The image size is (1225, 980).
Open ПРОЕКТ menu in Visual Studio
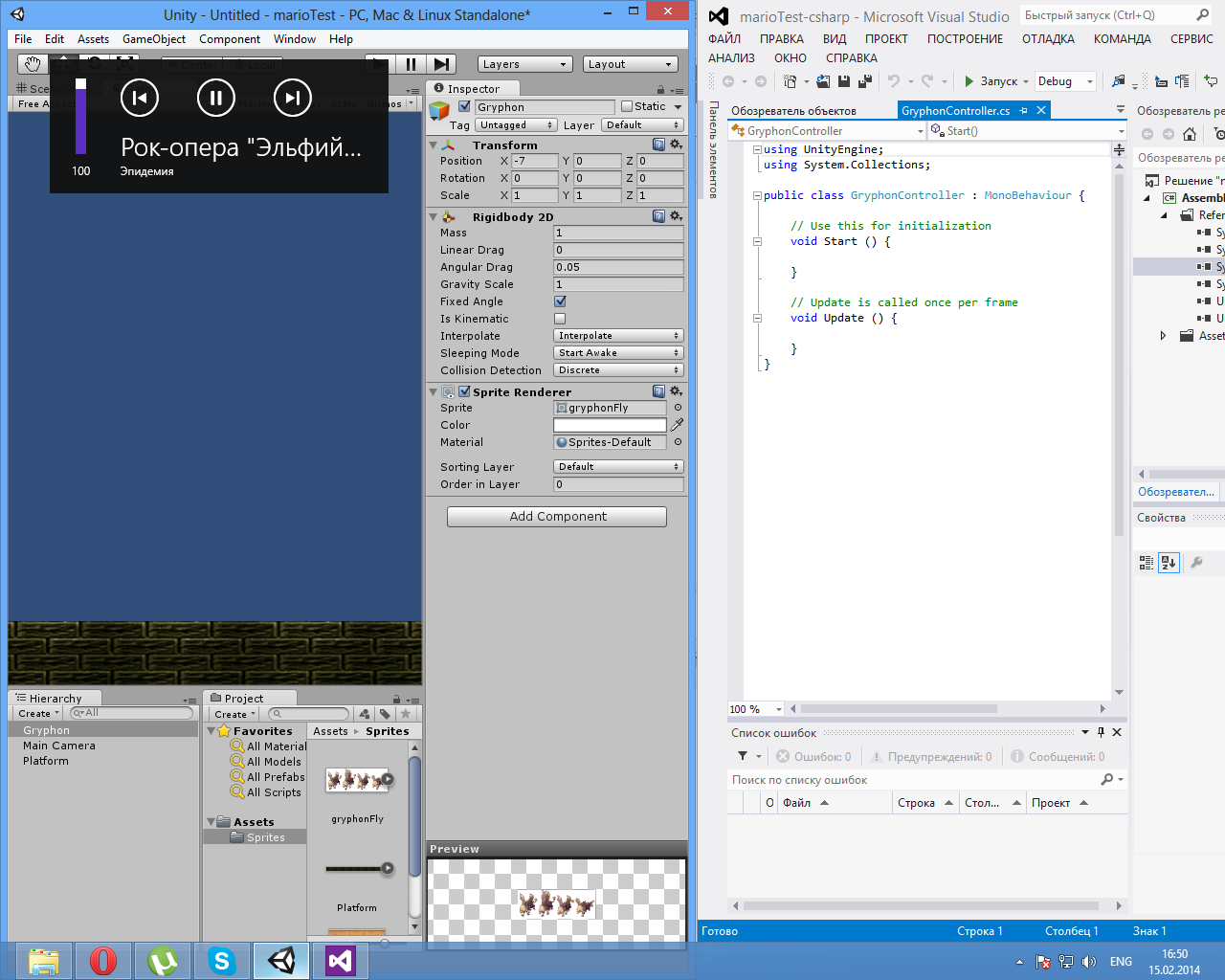886,39
